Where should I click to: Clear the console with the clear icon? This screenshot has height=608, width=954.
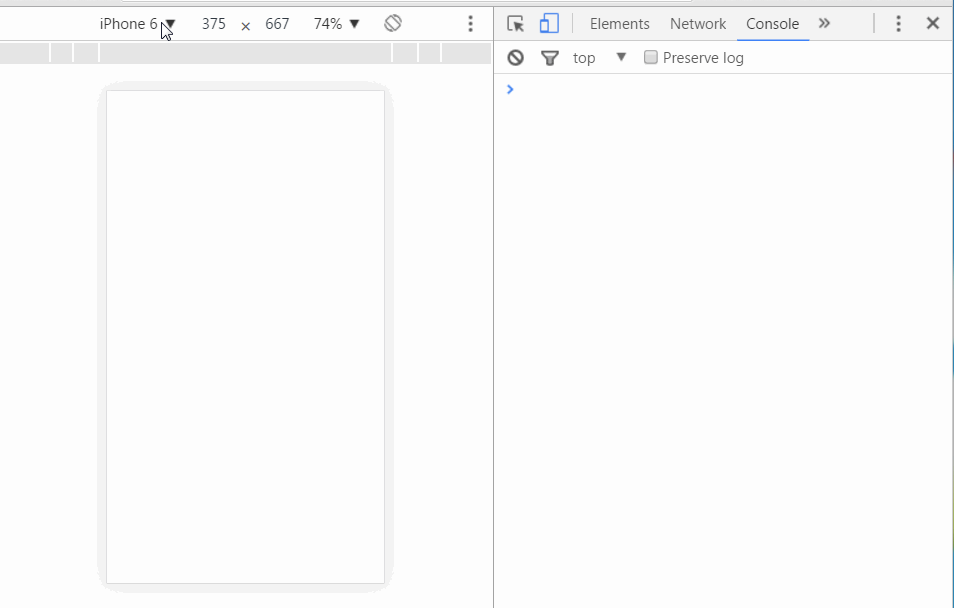click(x=515, y=58)
